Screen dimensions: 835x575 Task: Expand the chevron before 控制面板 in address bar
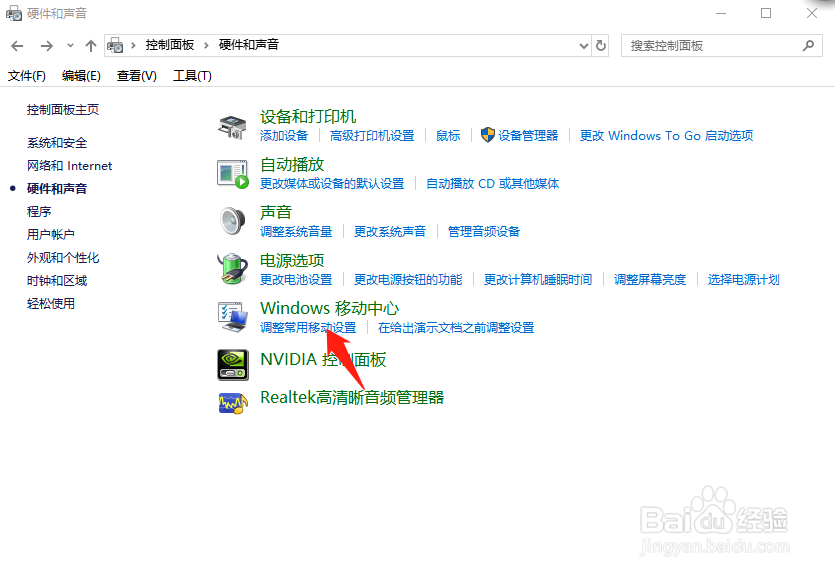tap(133, 45)
